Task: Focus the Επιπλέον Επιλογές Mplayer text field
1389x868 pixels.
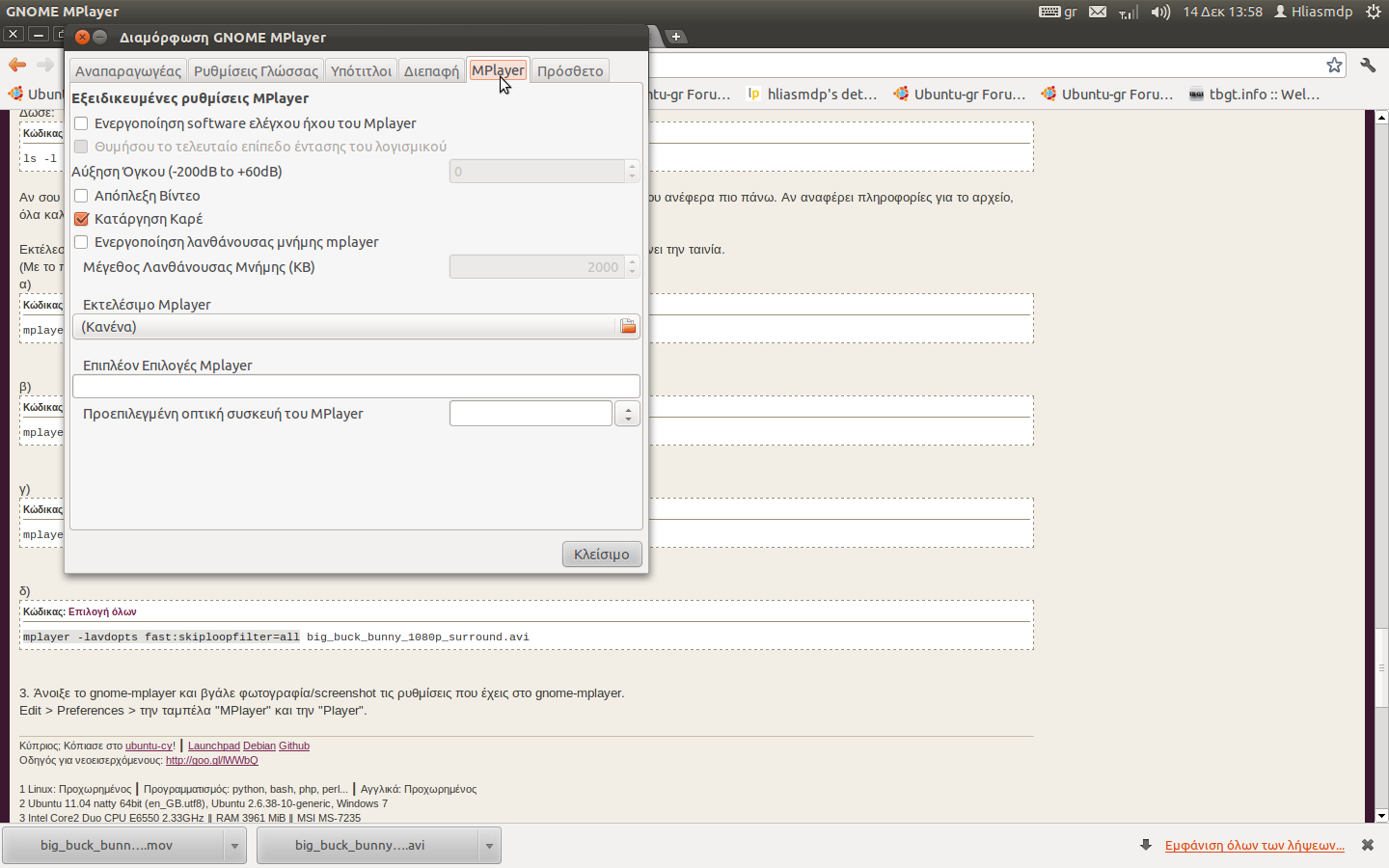Action: point(356,386)
